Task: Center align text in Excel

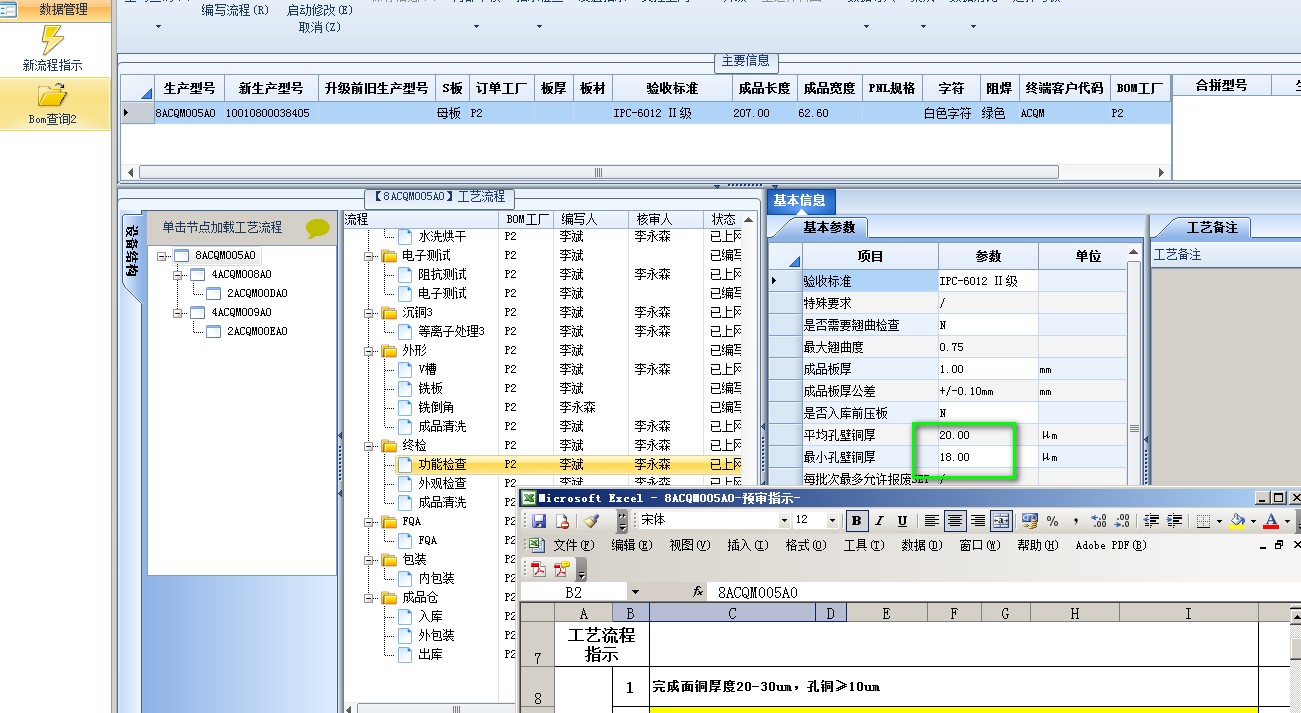Action: (x=955, y=521)
